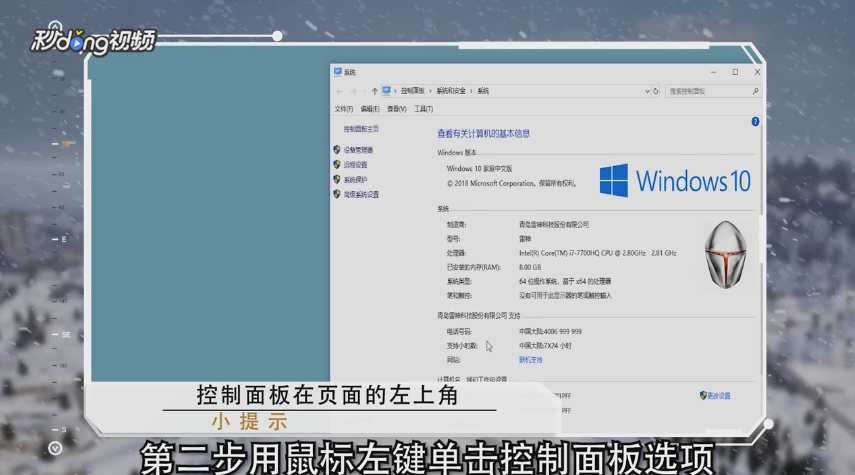Click the Windows 10 家庭中文版 edition text

pos(479,169)
